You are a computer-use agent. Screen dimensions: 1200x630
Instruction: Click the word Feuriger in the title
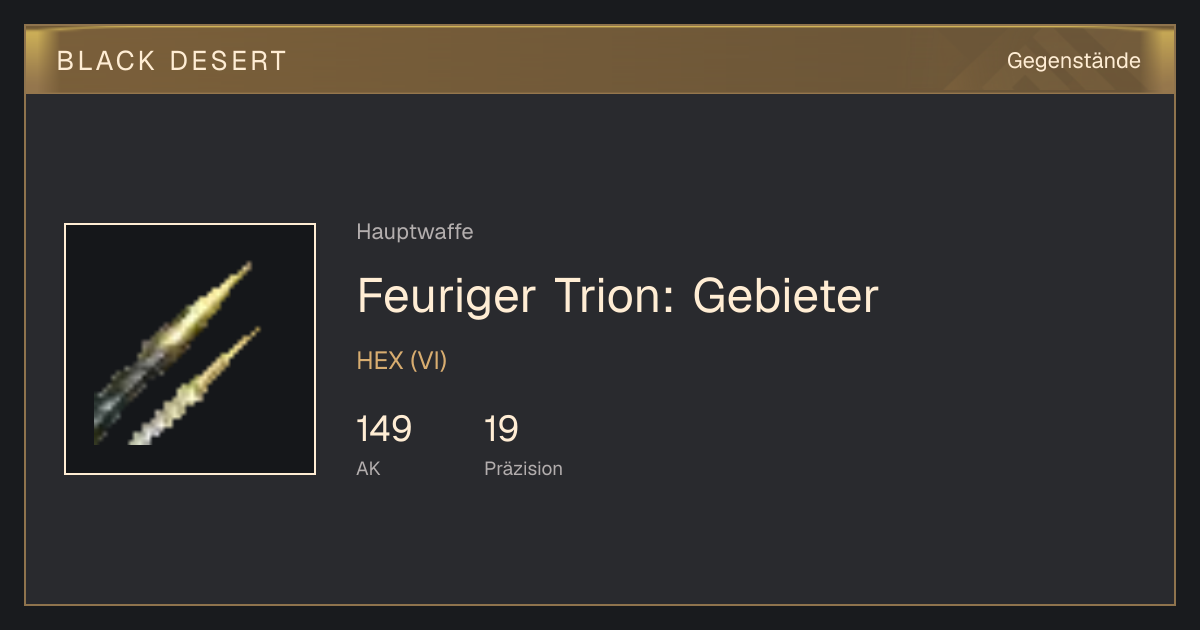pyautogui.click(x=446, y=298)
